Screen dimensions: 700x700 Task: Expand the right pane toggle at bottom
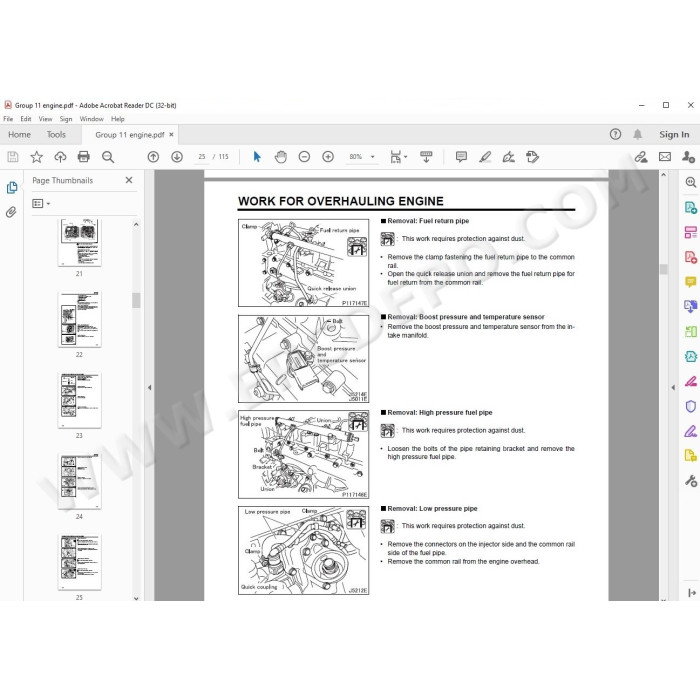pos(692,593)
